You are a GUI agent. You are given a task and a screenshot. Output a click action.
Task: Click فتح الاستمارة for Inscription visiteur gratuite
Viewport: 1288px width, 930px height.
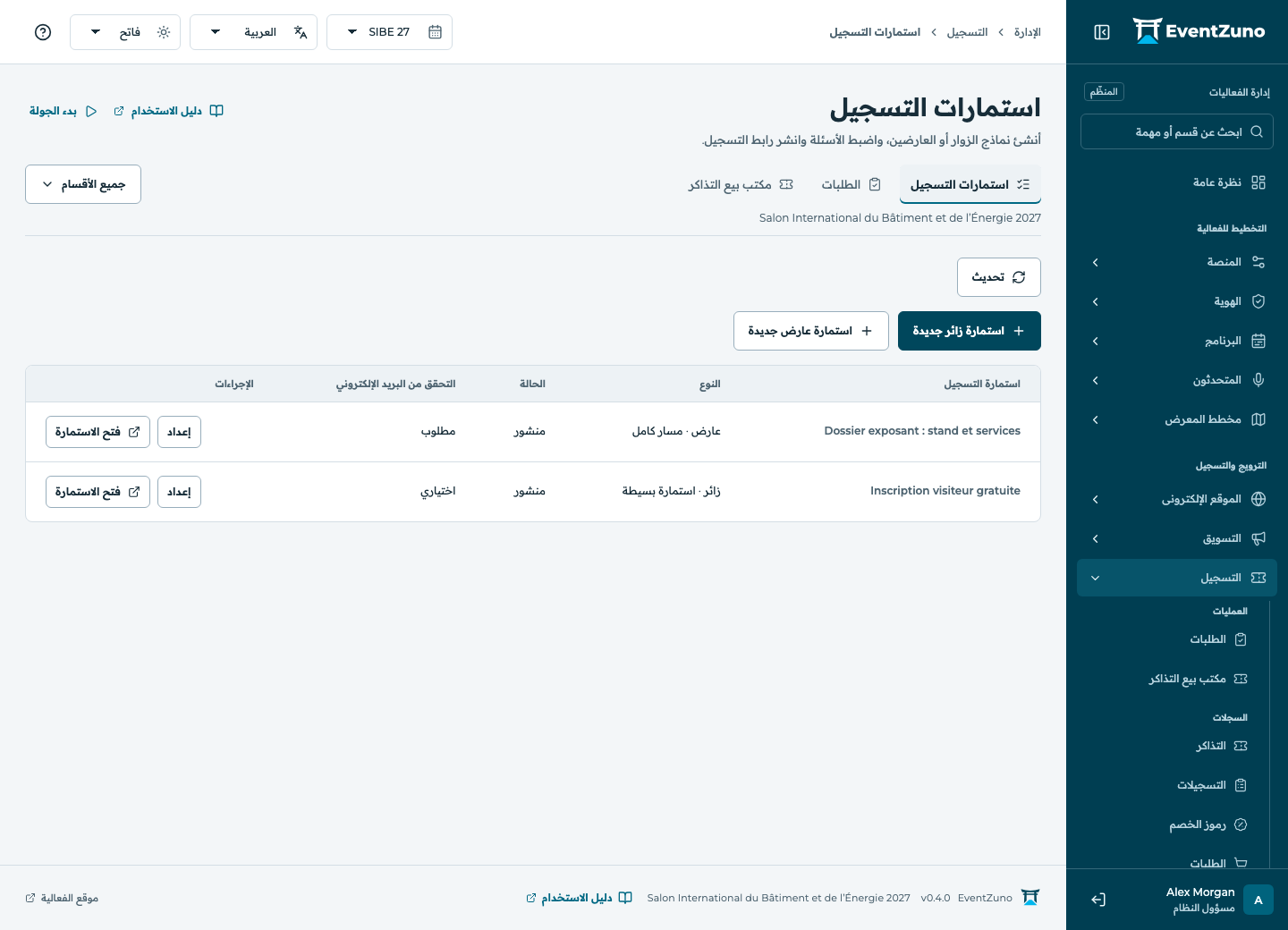(x=97, y=492)
